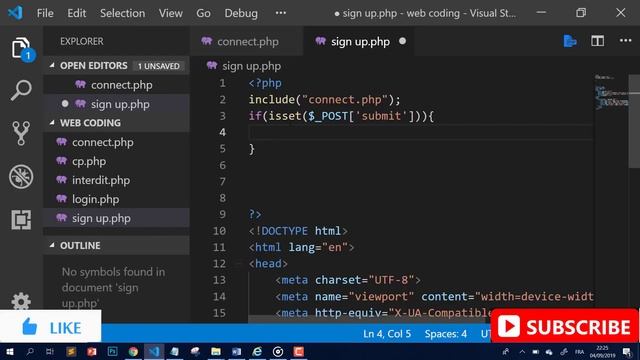Click the '<head>' tag on line 12
This screenshot has width=640, height=360.
(268, 264)
